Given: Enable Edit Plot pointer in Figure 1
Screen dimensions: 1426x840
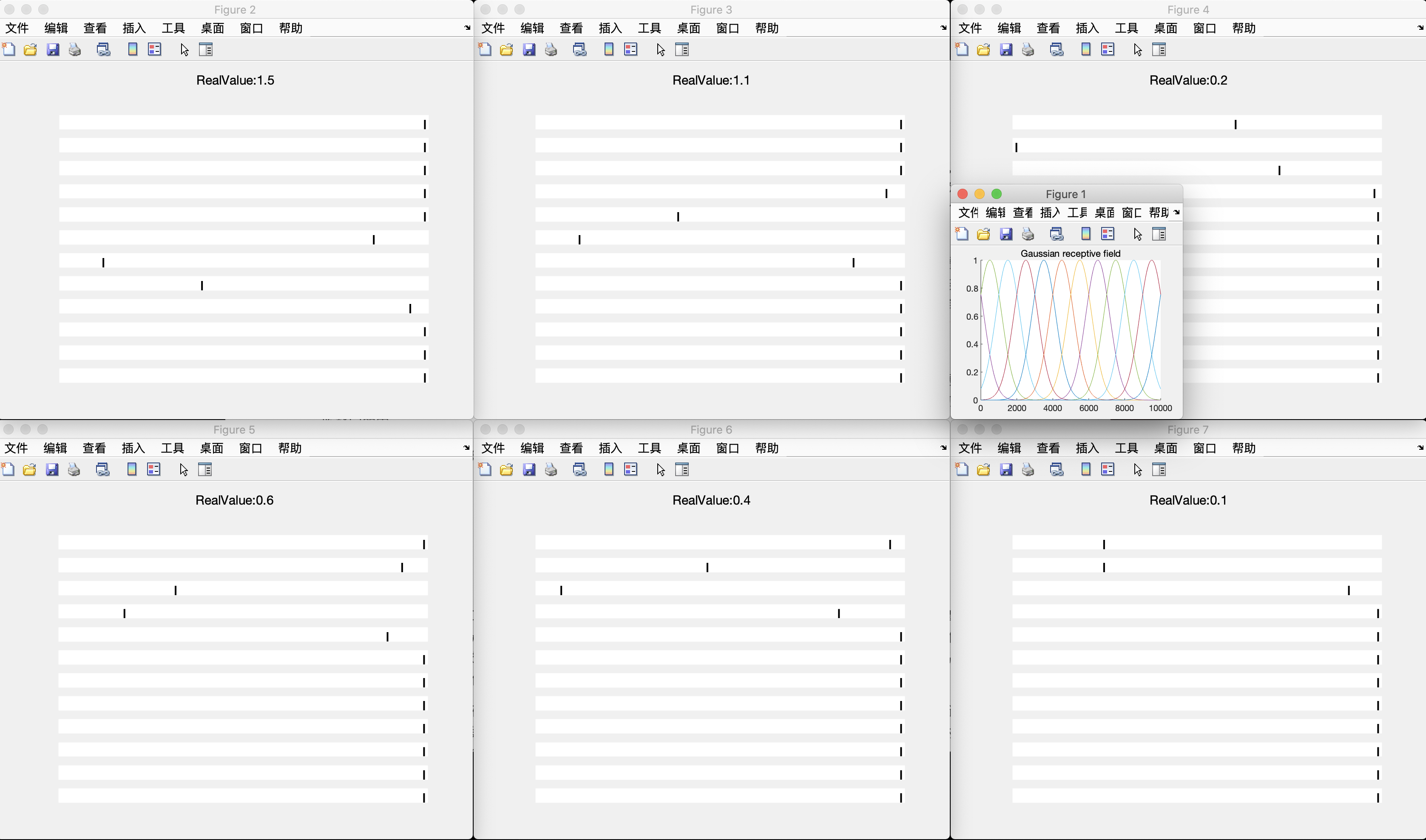Looking at the screenshot, I should click(1138, 234).
